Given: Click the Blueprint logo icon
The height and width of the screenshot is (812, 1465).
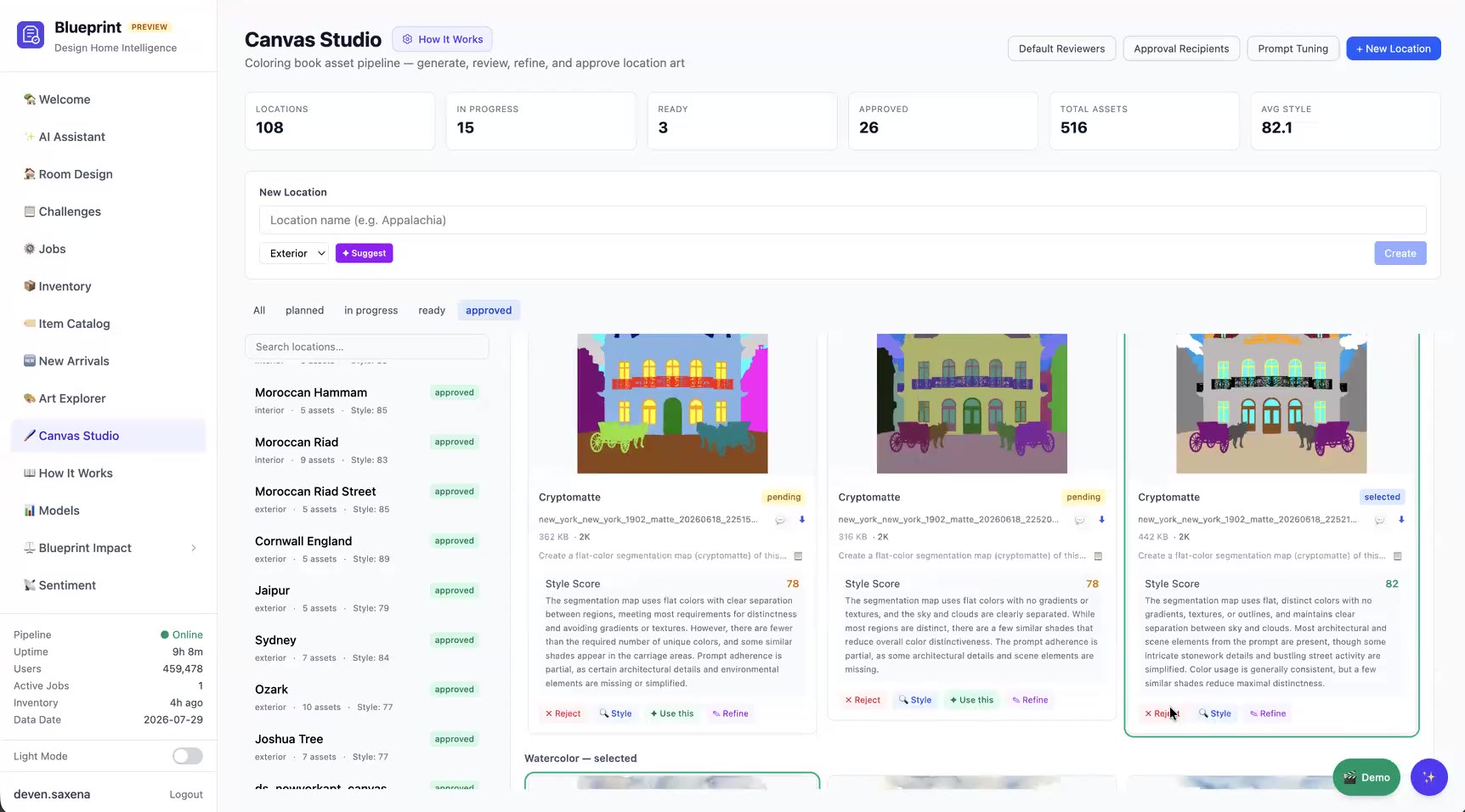Looking at the screenshot, I should [x=31, y=35].
